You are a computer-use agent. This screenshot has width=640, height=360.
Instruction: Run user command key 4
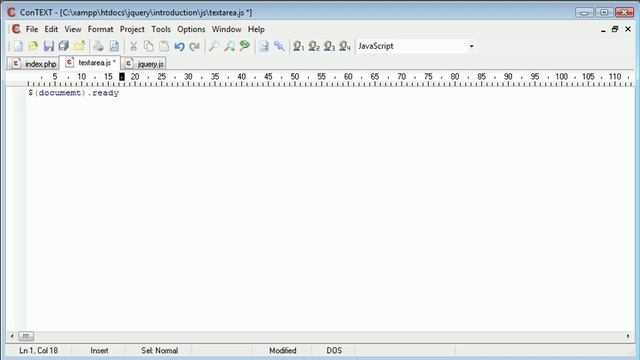[345, 46]
